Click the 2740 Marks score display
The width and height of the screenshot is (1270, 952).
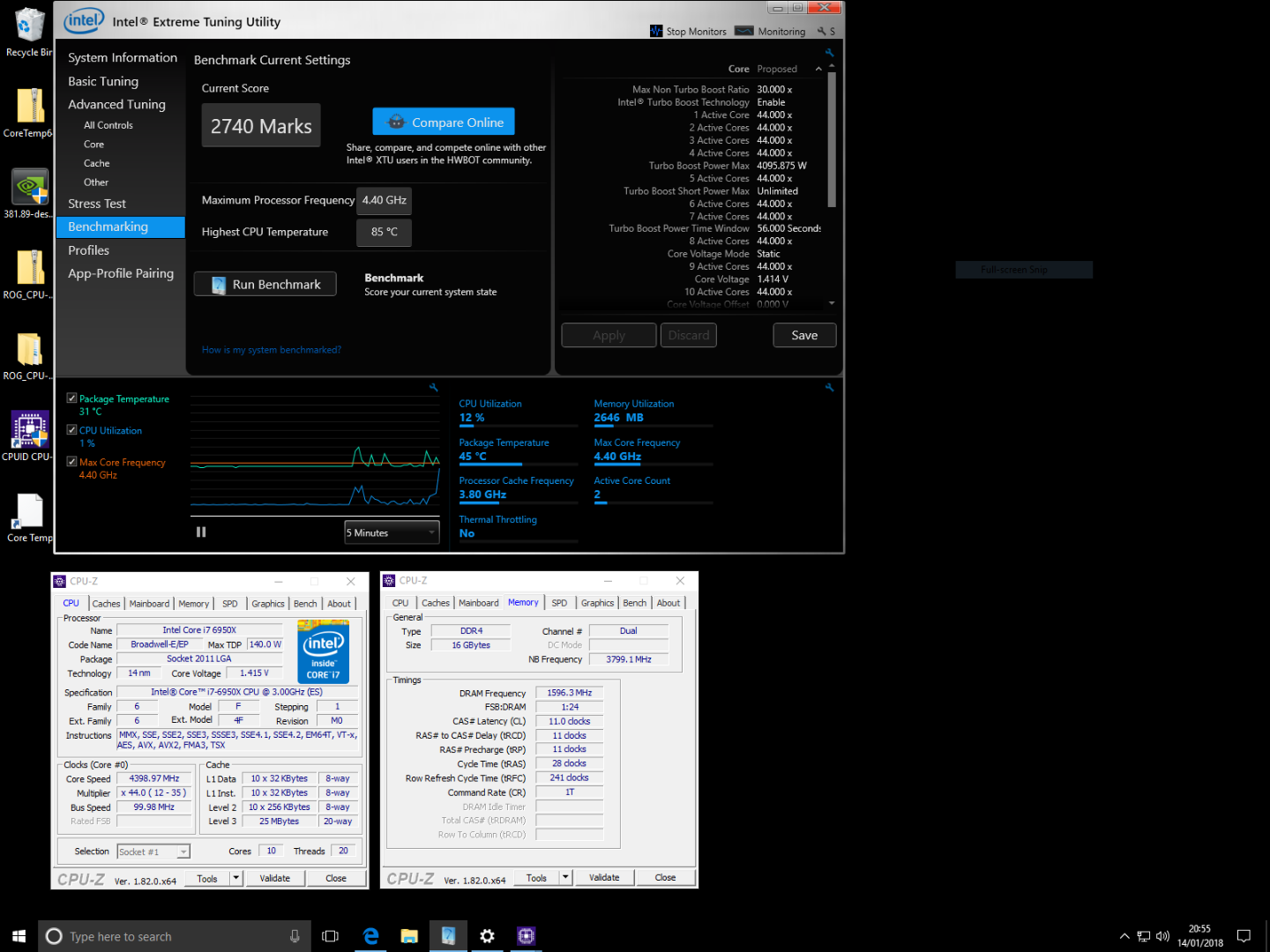tap(261, 126)
